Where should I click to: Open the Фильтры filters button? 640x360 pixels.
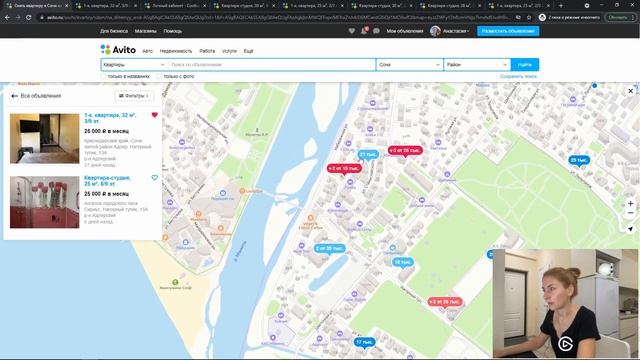[134, 96]
